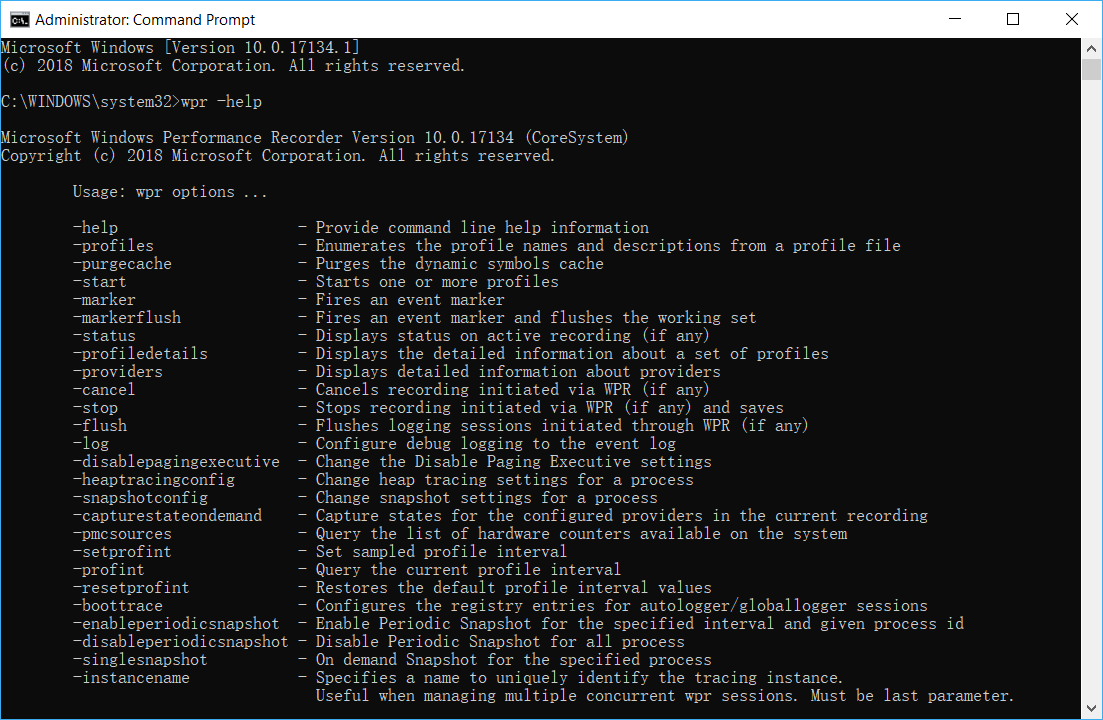This screenshot has width=1103, height=720.
Task: Select the '-flush' option text
Action: point(99,426)
